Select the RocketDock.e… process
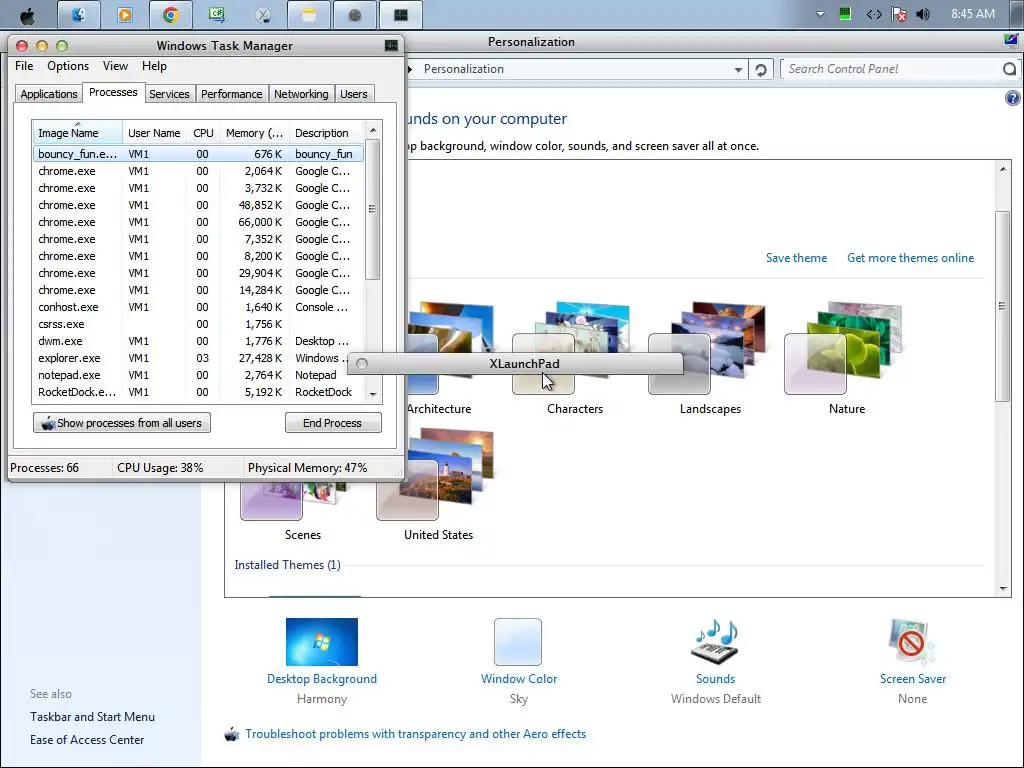The height and width of the screenshot is (768, 1024). point(199,392)
